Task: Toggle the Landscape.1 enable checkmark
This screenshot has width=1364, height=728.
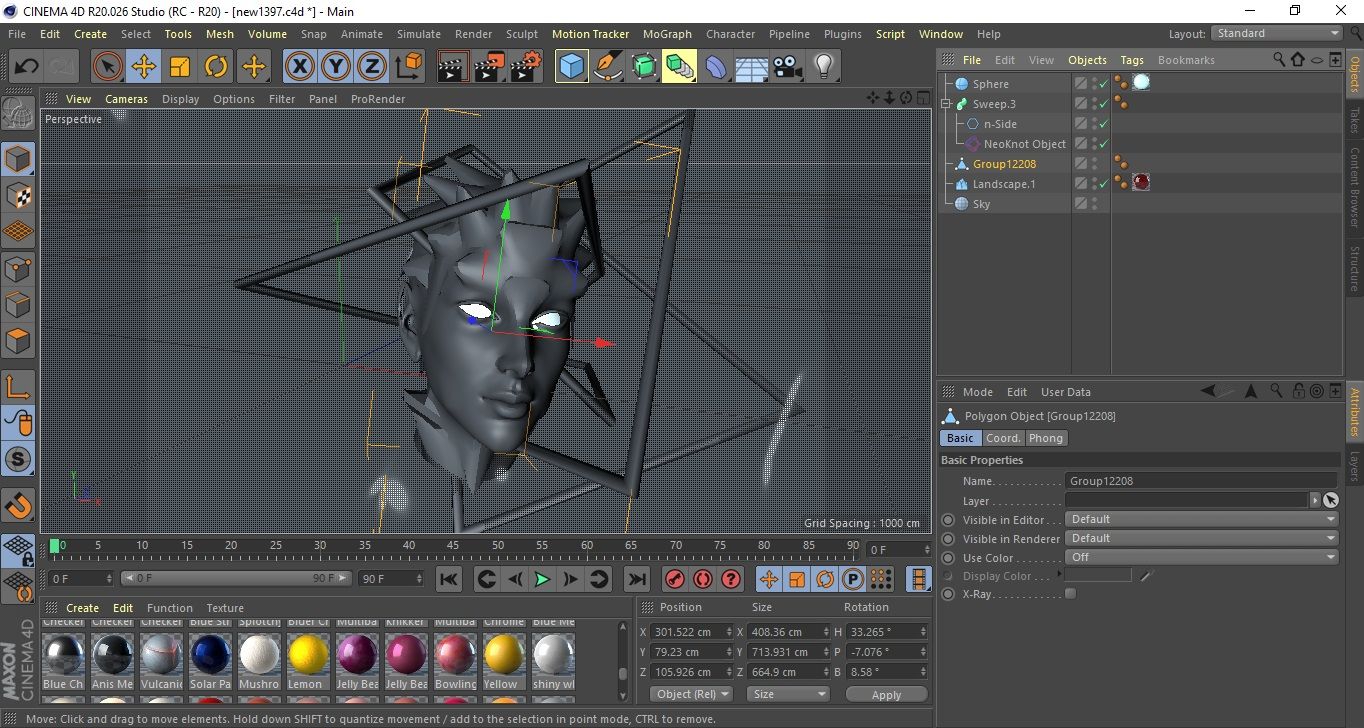Action: pyautogui.click(x=1104, y=184)
